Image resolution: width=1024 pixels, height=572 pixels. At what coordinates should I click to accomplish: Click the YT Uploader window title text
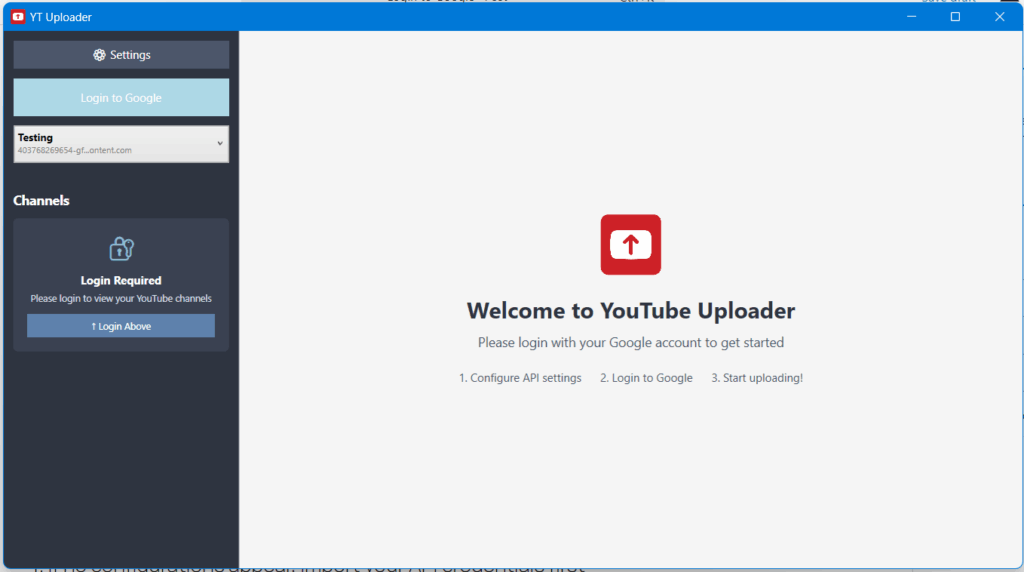click(61, 17)
